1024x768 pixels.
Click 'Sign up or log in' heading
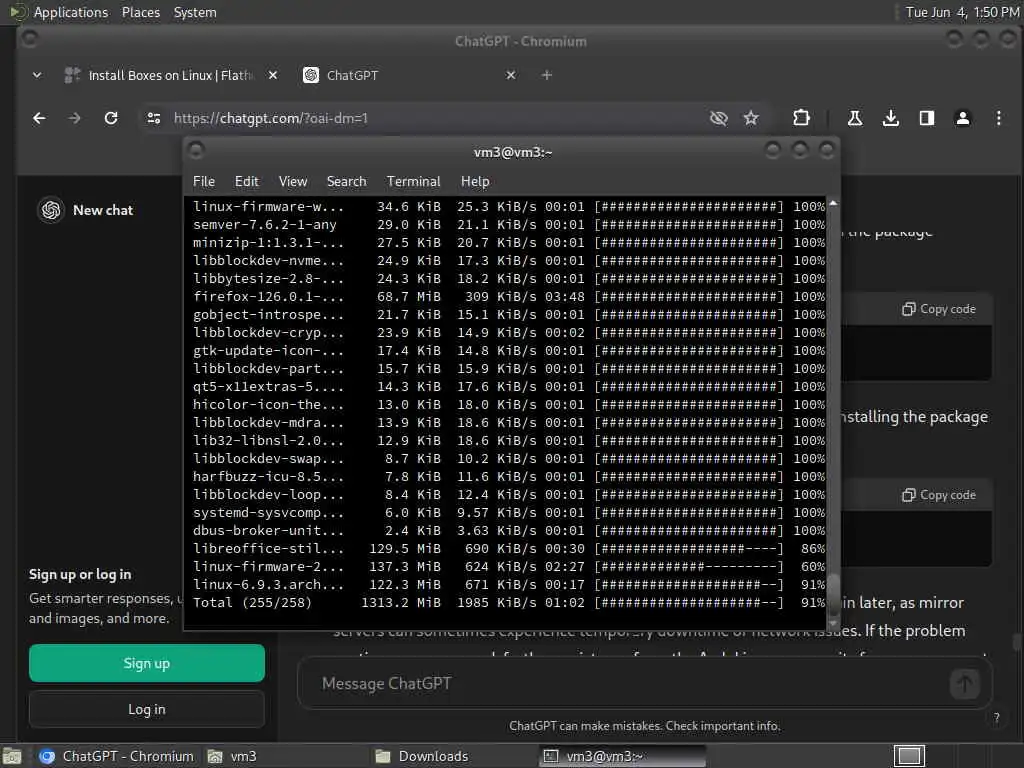coord(80,575)
